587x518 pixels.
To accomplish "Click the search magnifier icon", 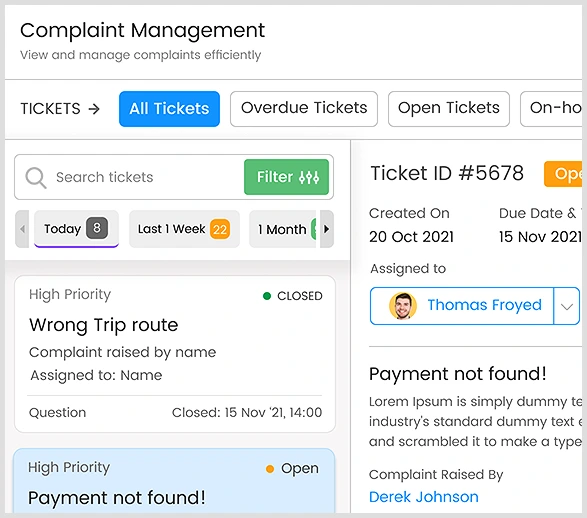I will (36, 178).
